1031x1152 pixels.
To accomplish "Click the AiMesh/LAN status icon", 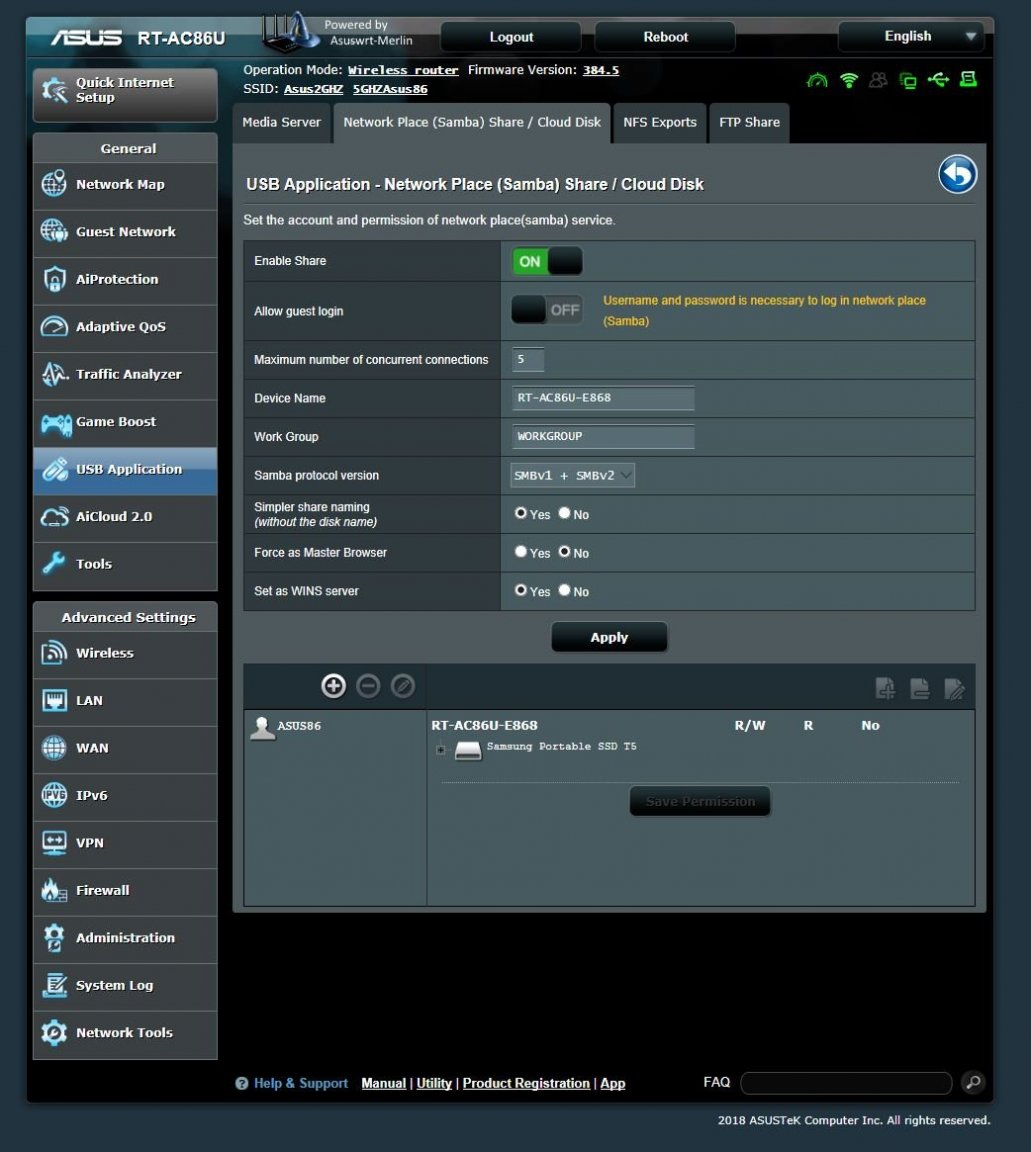I will 908,80.
